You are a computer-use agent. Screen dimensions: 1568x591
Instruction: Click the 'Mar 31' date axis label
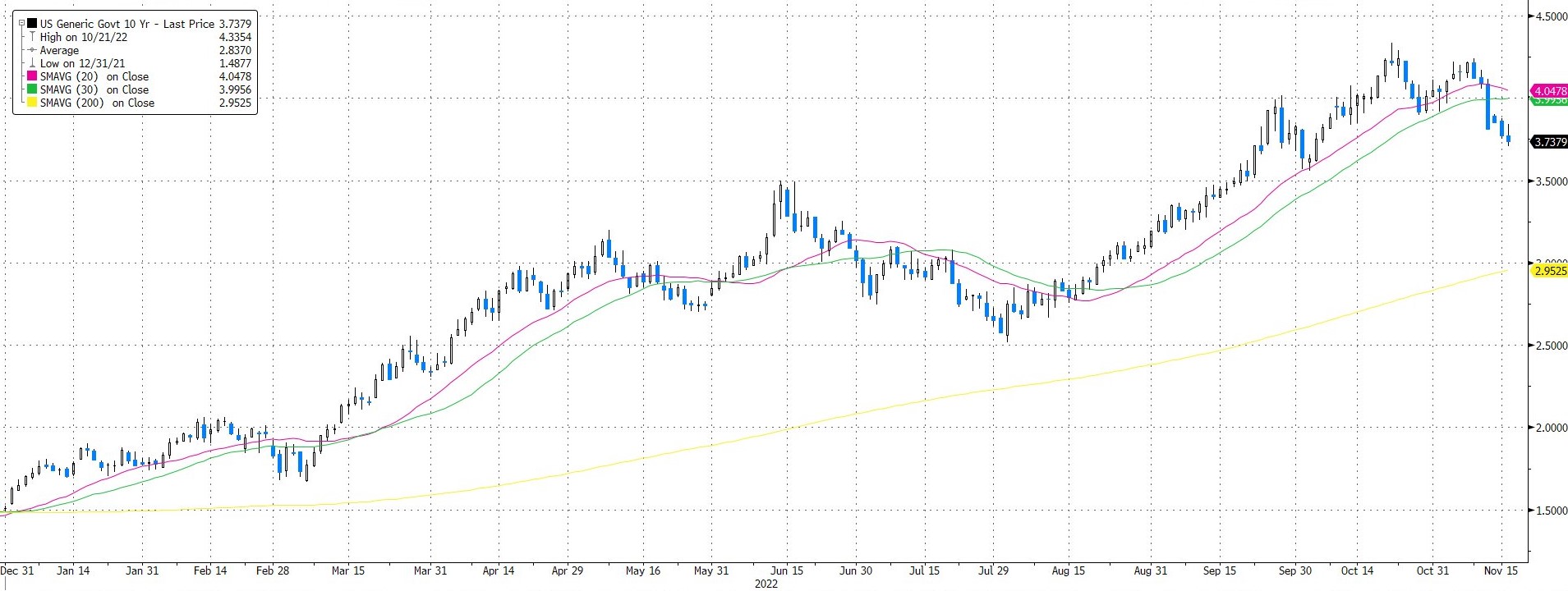[x=430, y=570]
